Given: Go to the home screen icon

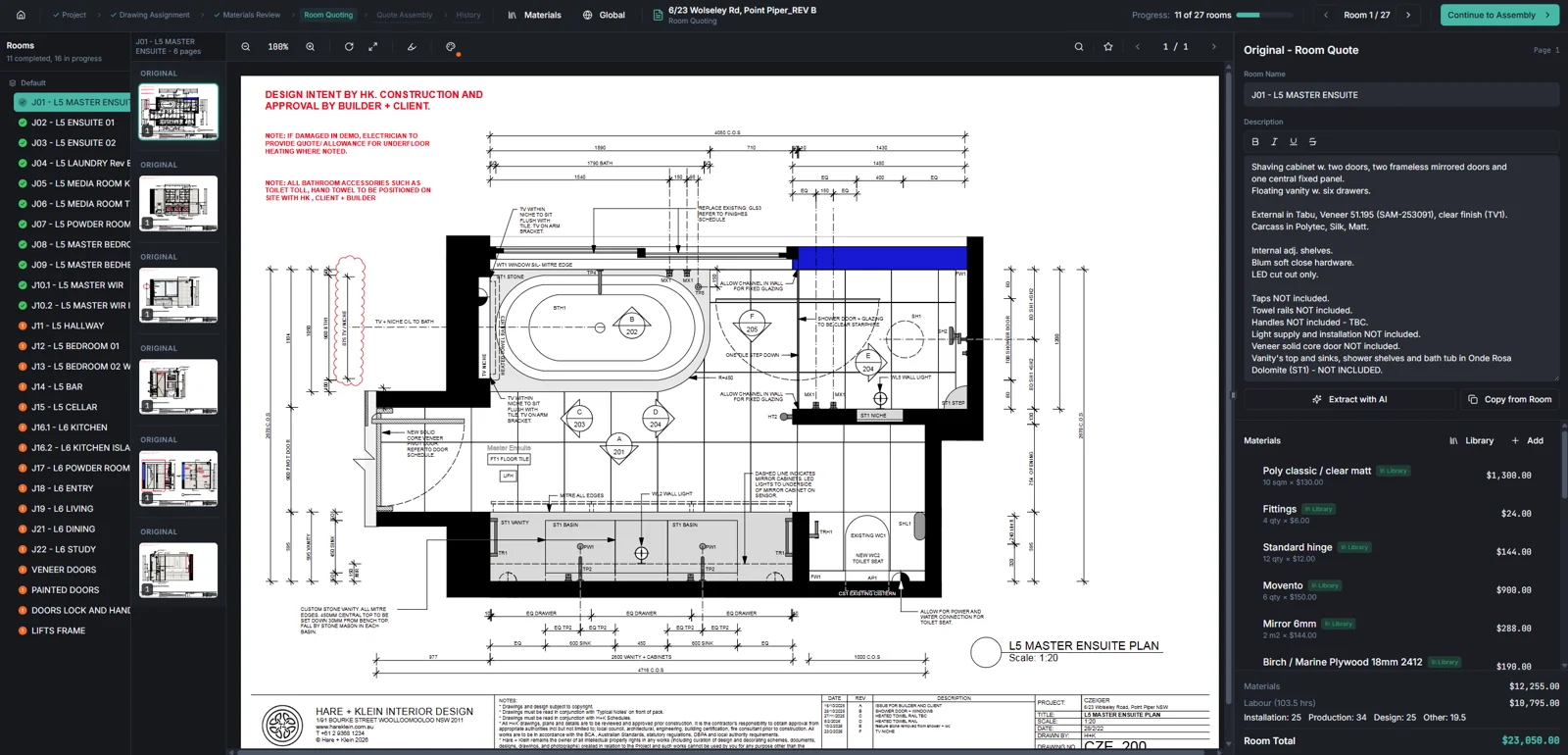Looking at the screenshot, I should (x=21, y=15).
